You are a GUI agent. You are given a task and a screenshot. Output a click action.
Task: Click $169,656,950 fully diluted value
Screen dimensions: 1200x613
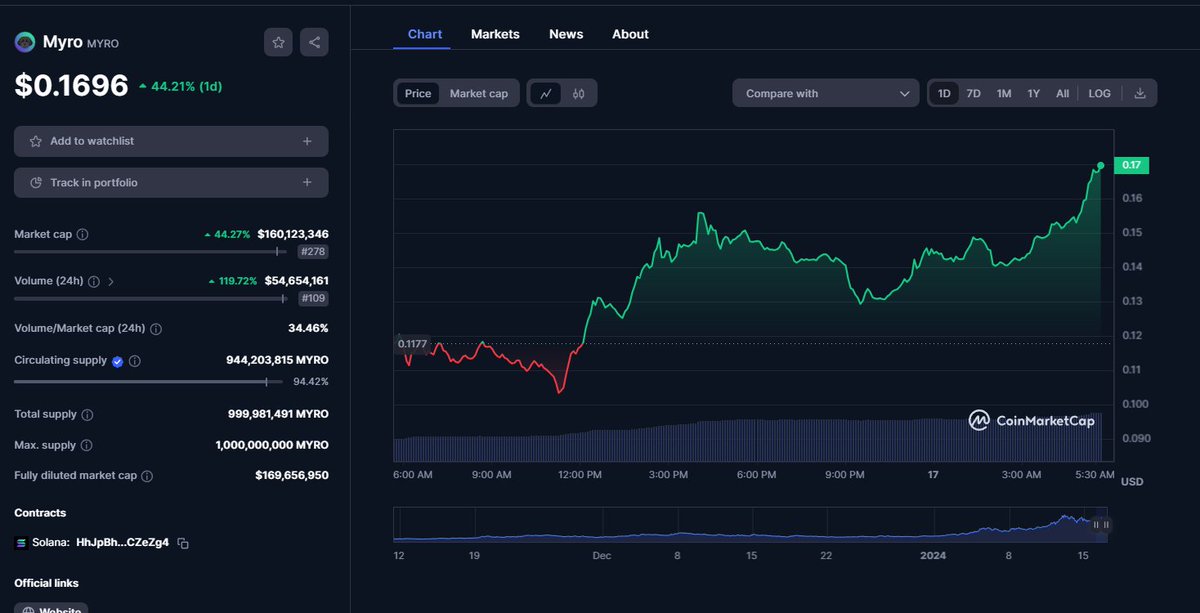pos(292,476)
